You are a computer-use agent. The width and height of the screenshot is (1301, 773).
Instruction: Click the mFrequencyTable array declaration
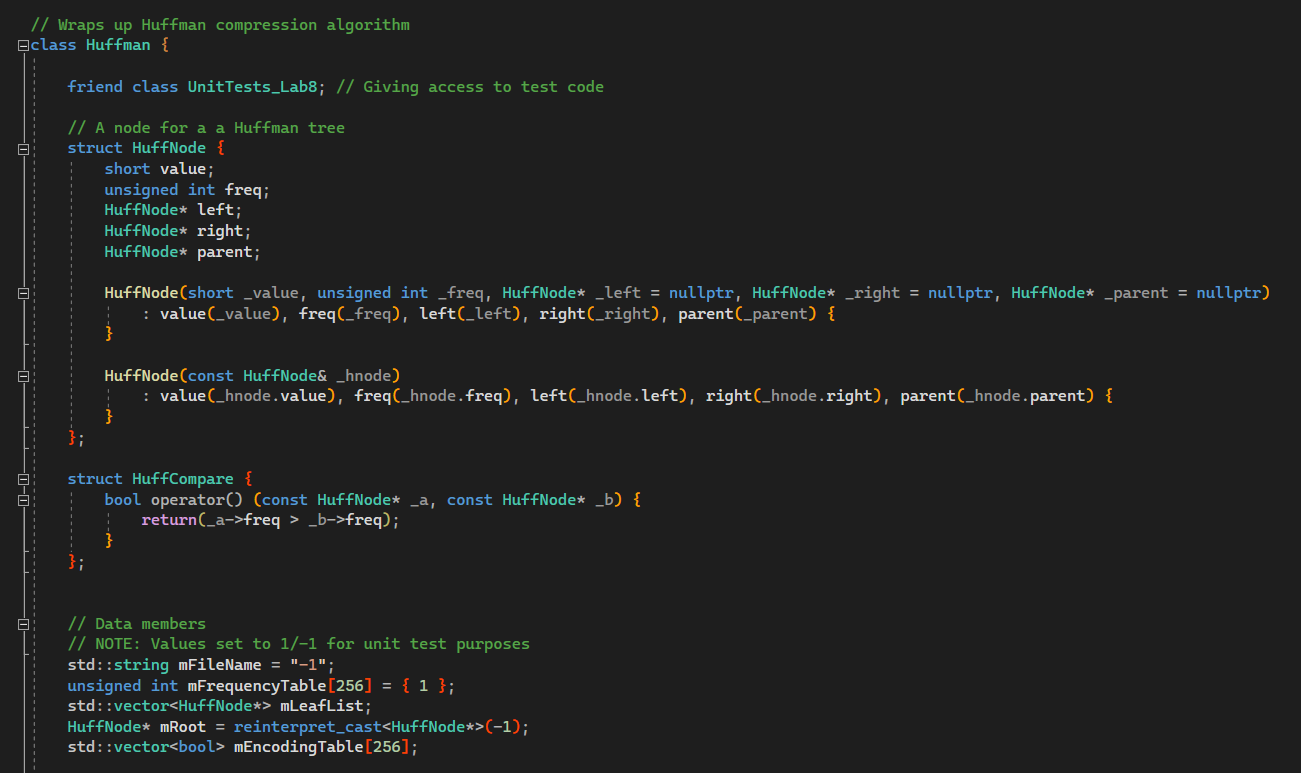(257, 685)
